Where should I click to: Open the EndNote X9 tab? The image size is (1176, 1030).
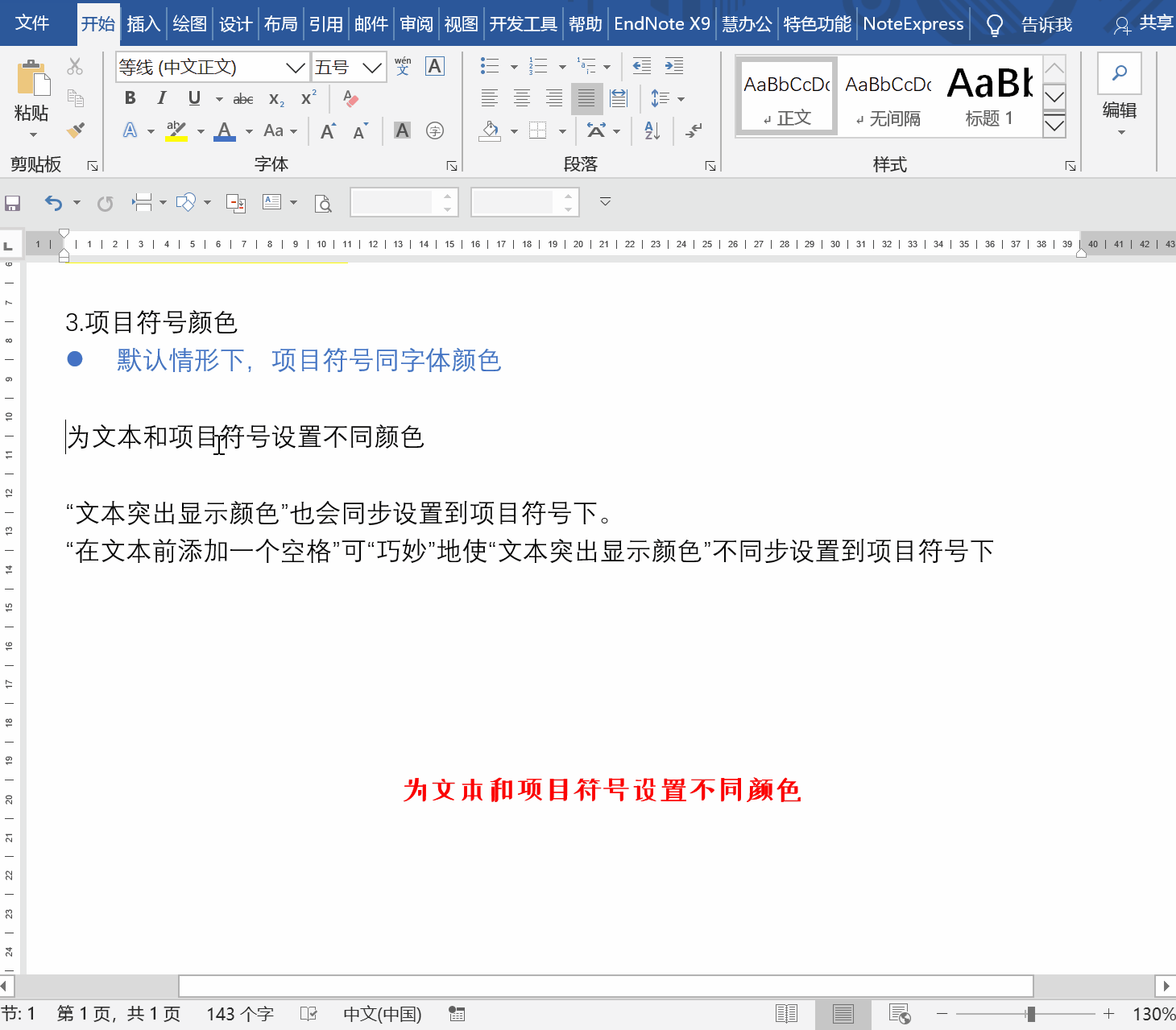[662, 24]
